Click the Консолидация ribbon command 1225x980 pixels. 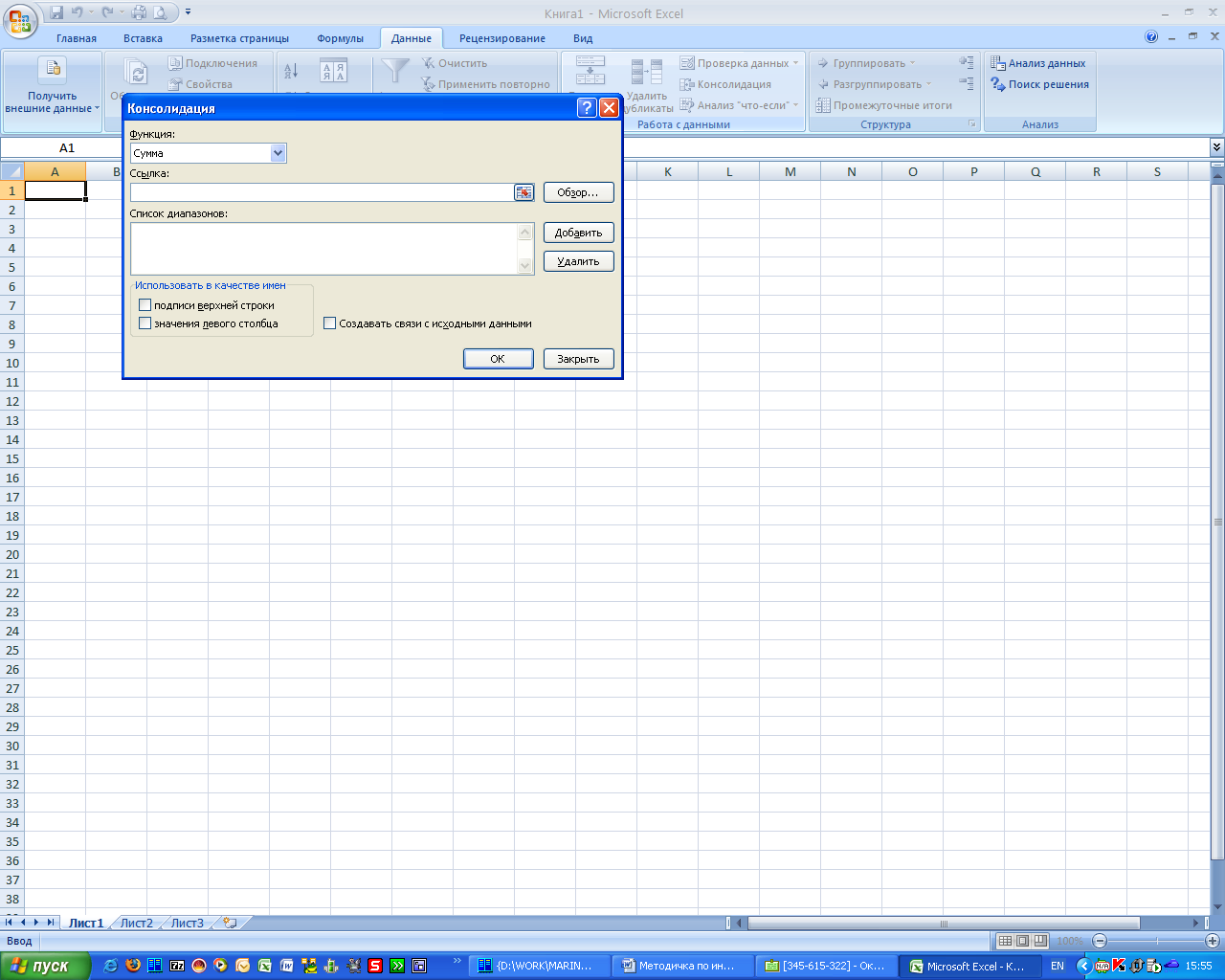point(725,84)
